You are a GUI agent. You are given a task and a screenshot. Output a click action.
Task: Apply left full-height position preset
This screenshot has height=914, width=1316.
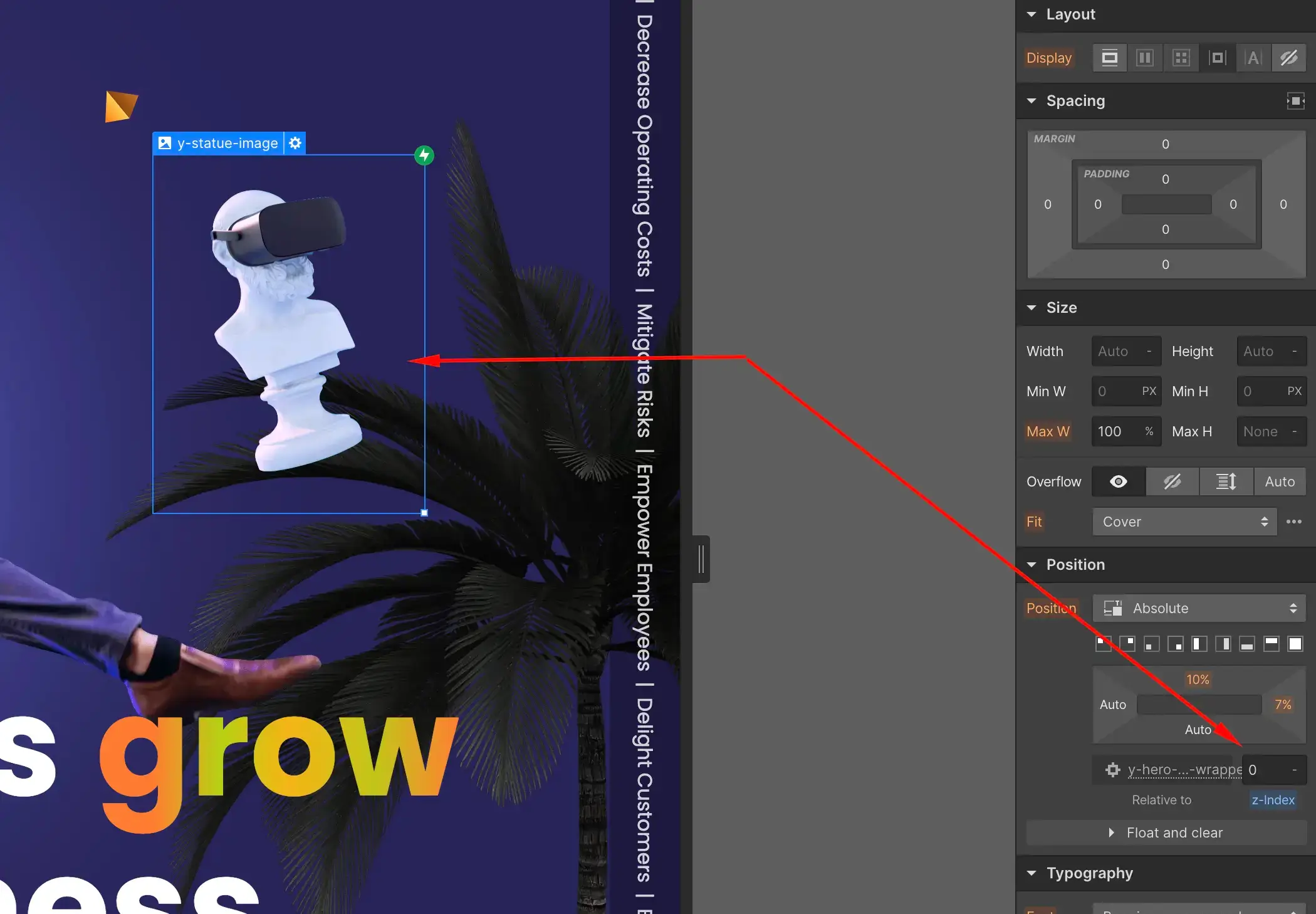click(1199, 644)
